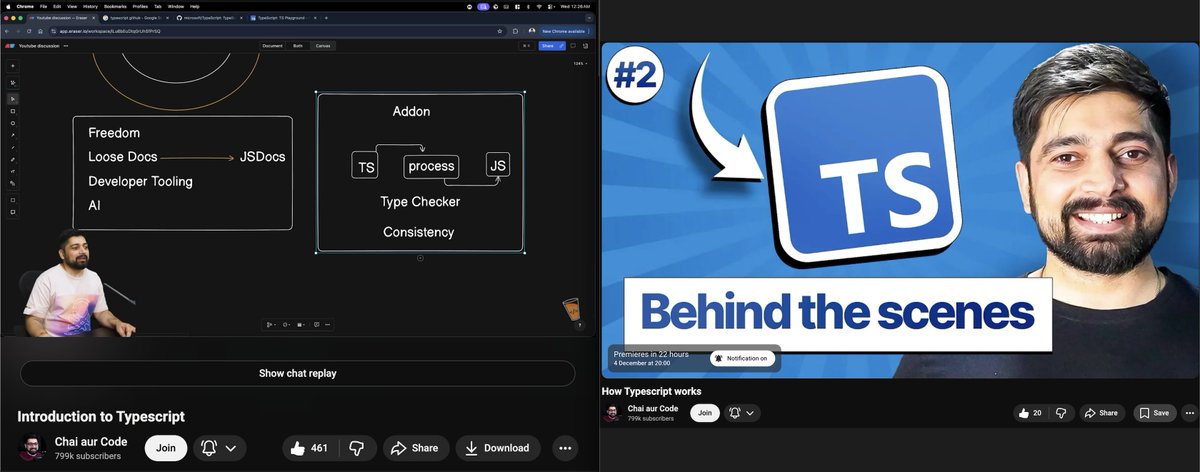The width and height of the screenshot is (1200, 472).
Task: Open notification bell dropdown under Introduction to Typescript
Action: point(219,448)
